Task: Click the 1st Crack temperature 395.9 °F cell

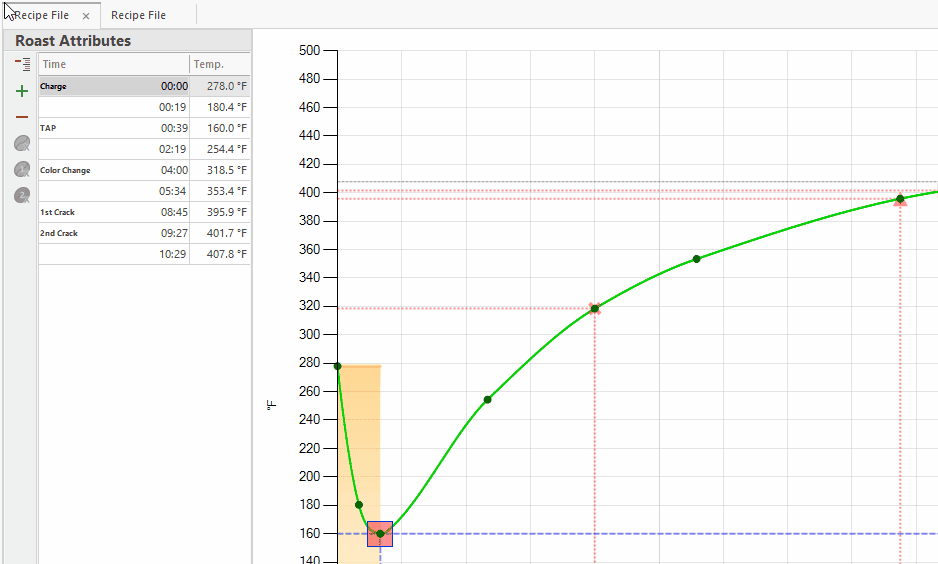Action: (x=221, y=212)
